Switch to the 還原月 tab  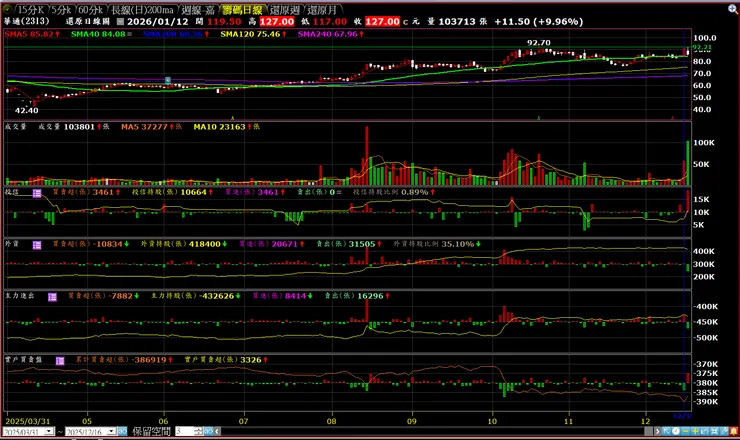click(x=323, y=9)
